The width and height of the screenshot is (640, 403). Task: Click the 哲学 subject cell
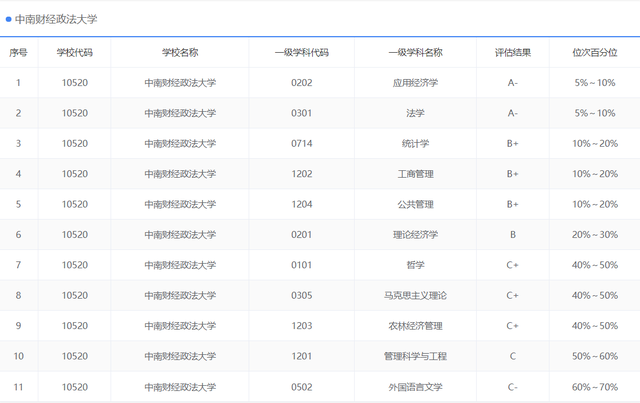pyautogui.click(x=416, y=265)
